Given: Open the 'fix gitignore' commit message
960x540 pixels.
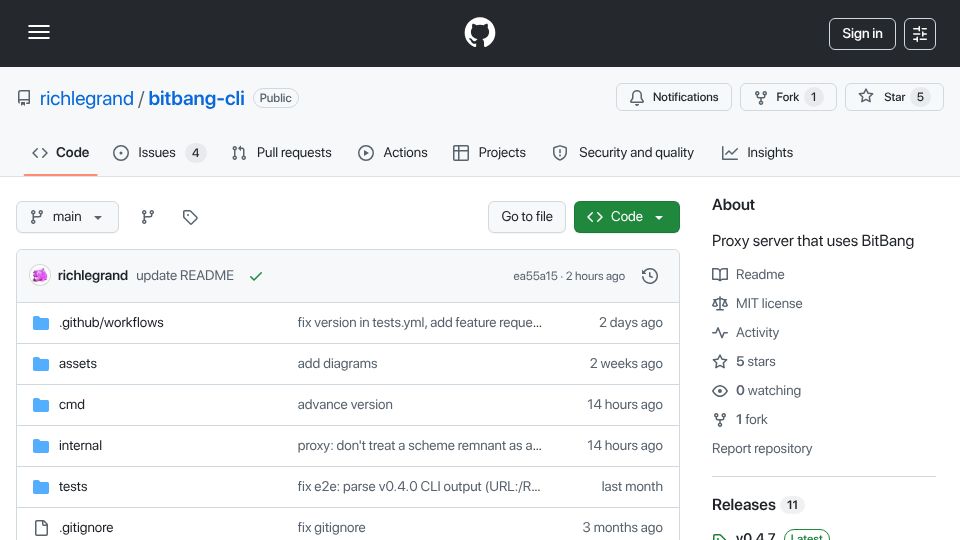Looking at the screenshot, I should tap(331, 528).
